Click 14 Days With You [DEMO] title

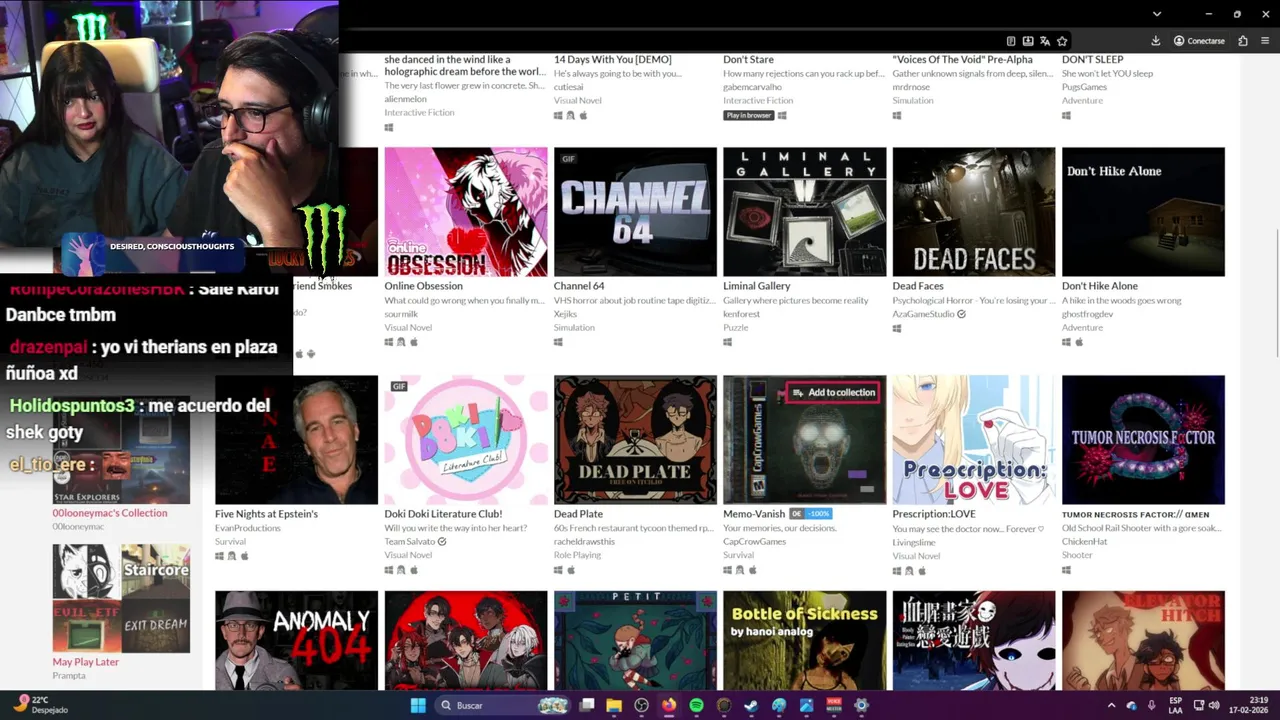tap(613, 60)
